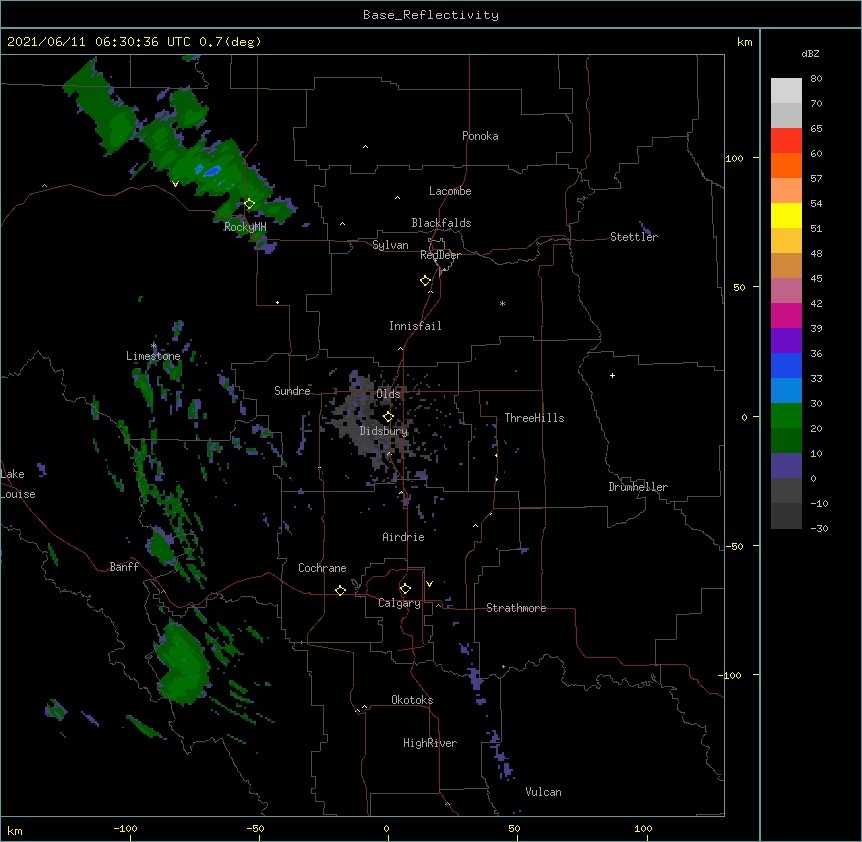Click the 50 tick on the horizontal axis
Image resolution: width=862 pixels, height=842 pixels.
515,828
